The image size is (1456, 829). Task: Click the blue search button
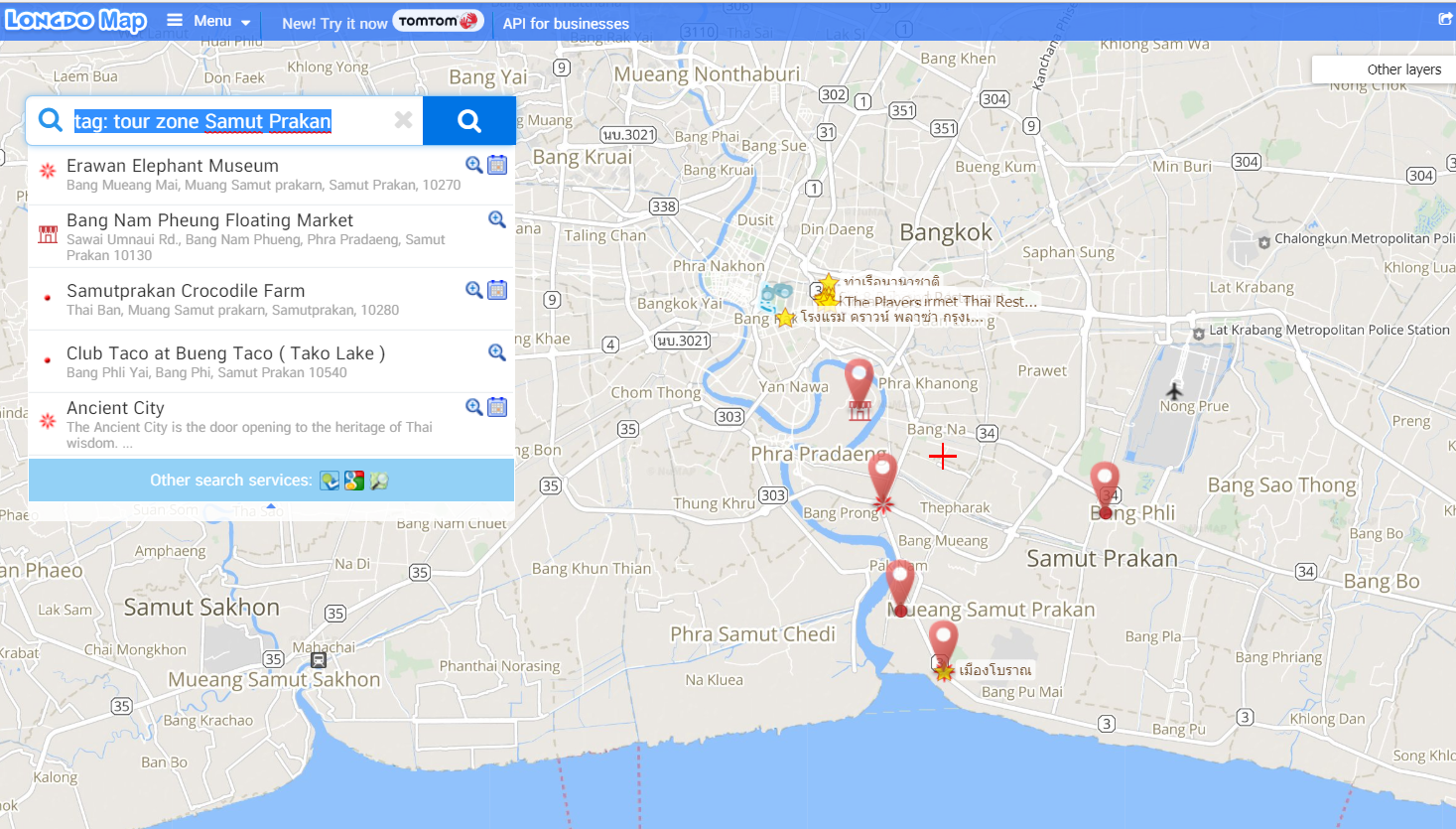[469, 121]
